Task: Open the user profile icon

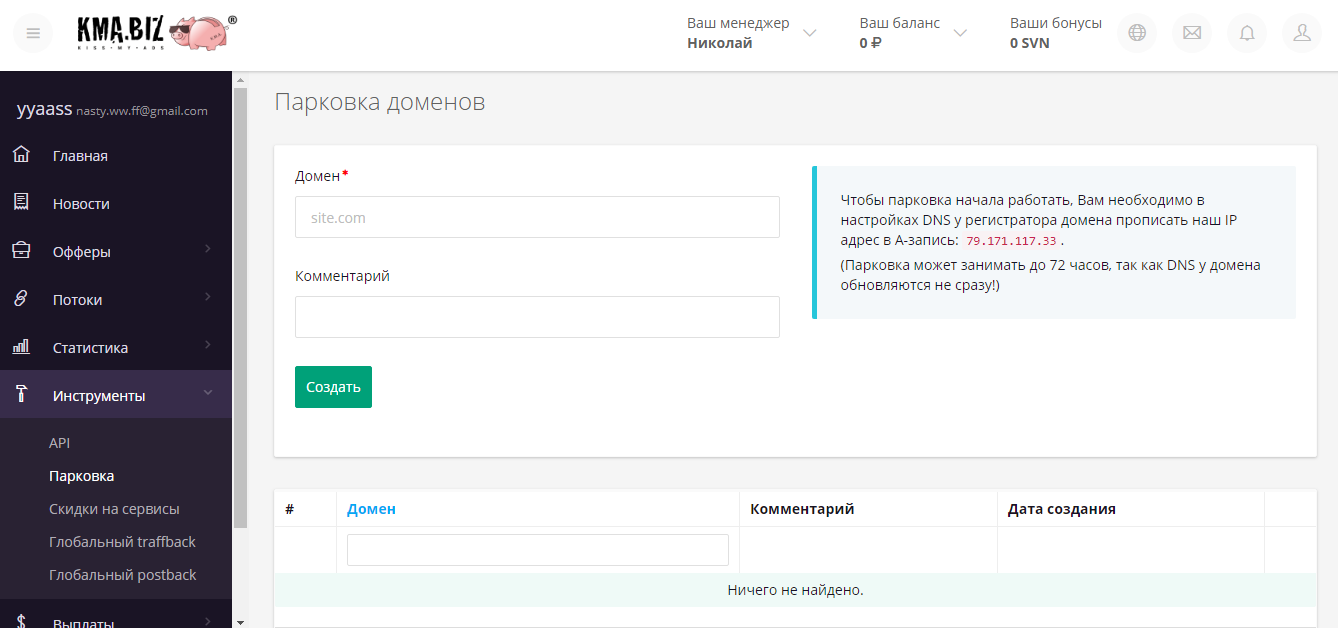Action: point(1301,32)
